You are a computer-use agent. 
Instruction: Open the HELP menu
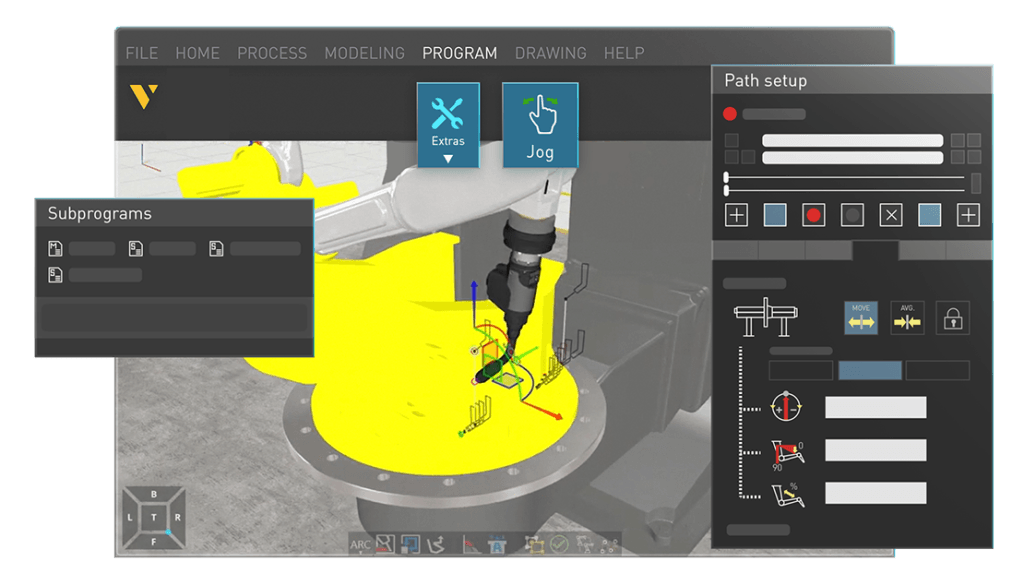pos(624,53)
